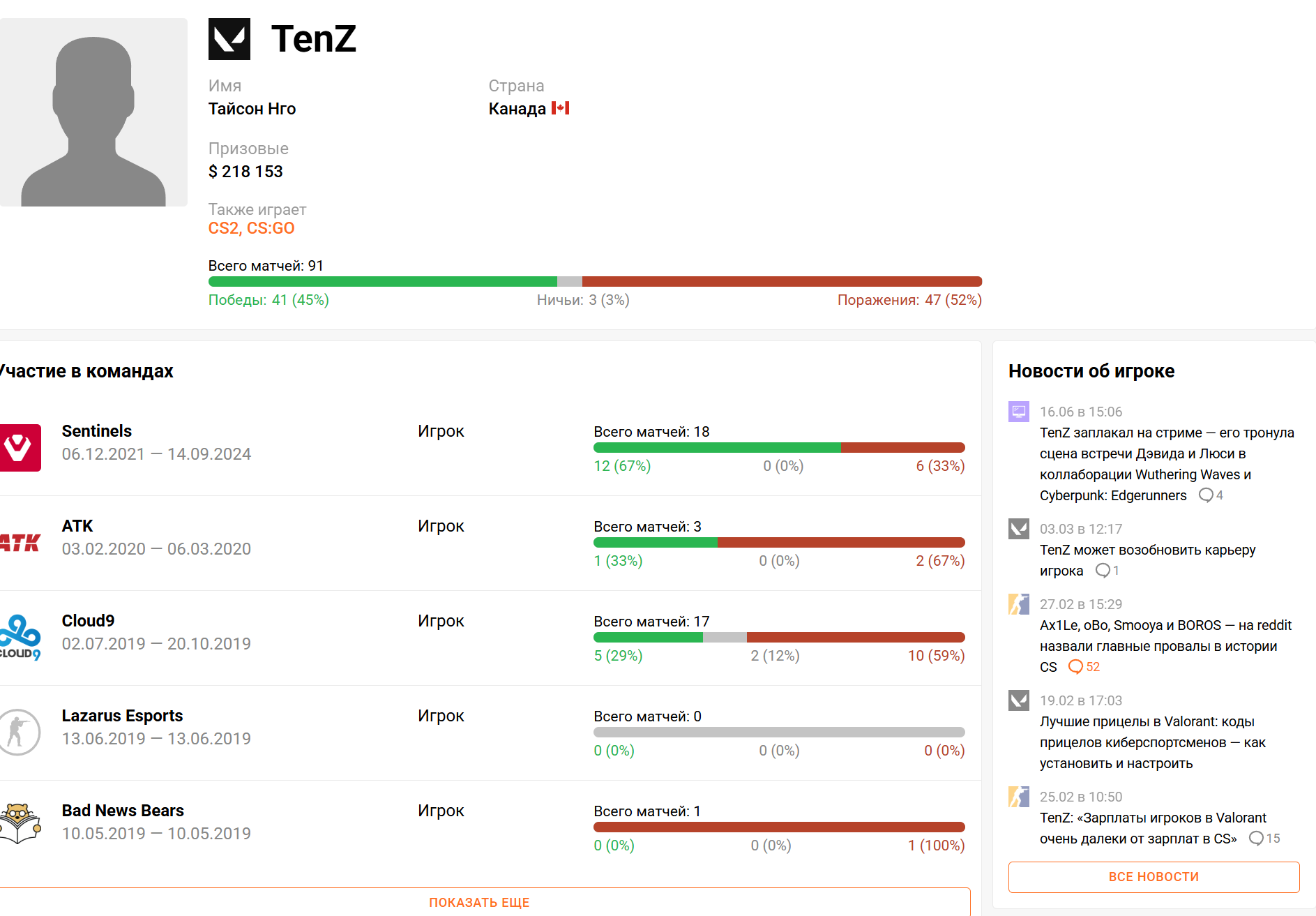Click the purple monitor icon on 16.06 news
Viewport: 1316px width, 916px height.
click(x=1019, y=412)
